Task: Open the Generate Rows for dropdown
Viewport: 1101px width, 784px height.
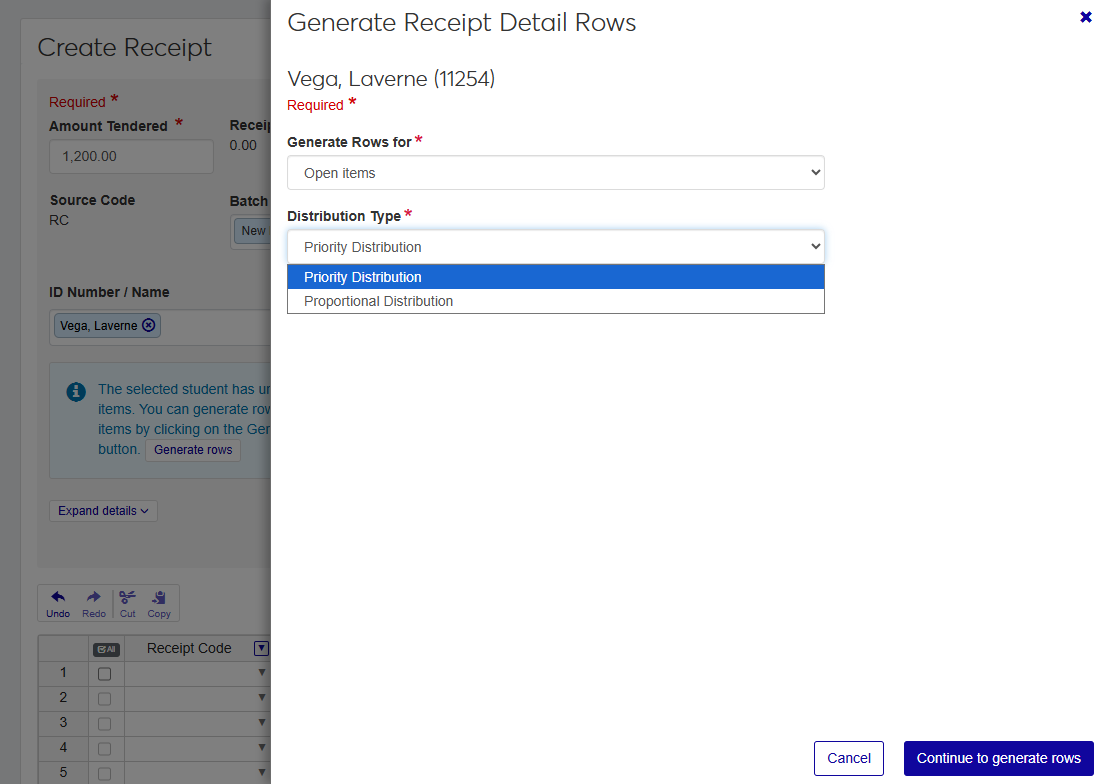Action: point(555,173)
